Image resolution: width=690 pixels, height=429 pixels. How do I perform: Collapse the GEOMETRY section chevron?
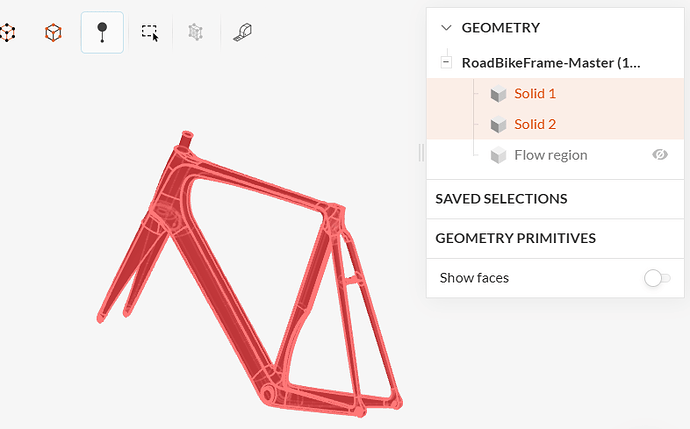tap(446, 28)
